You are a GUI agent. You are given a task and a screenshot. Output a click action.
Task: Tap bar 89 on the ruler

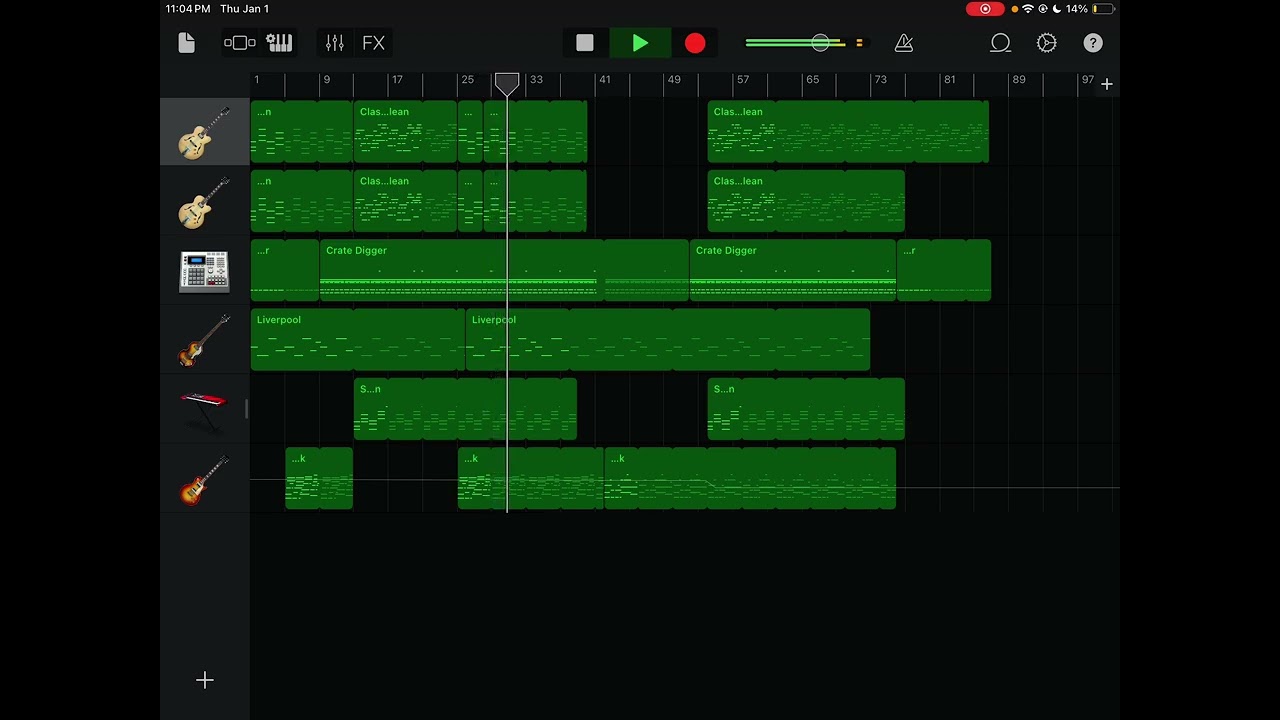1018,80
